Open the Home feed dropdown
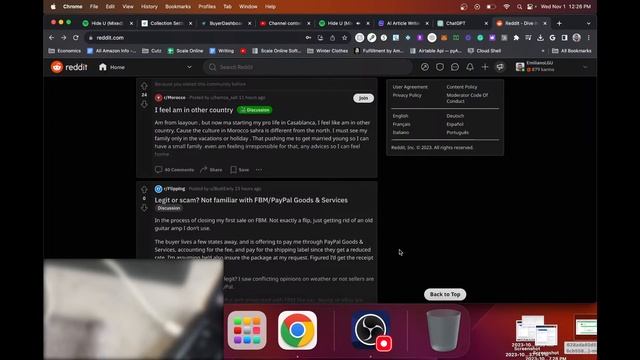The width and height of the screenshot is (640, 360). (x=145, y=67)
